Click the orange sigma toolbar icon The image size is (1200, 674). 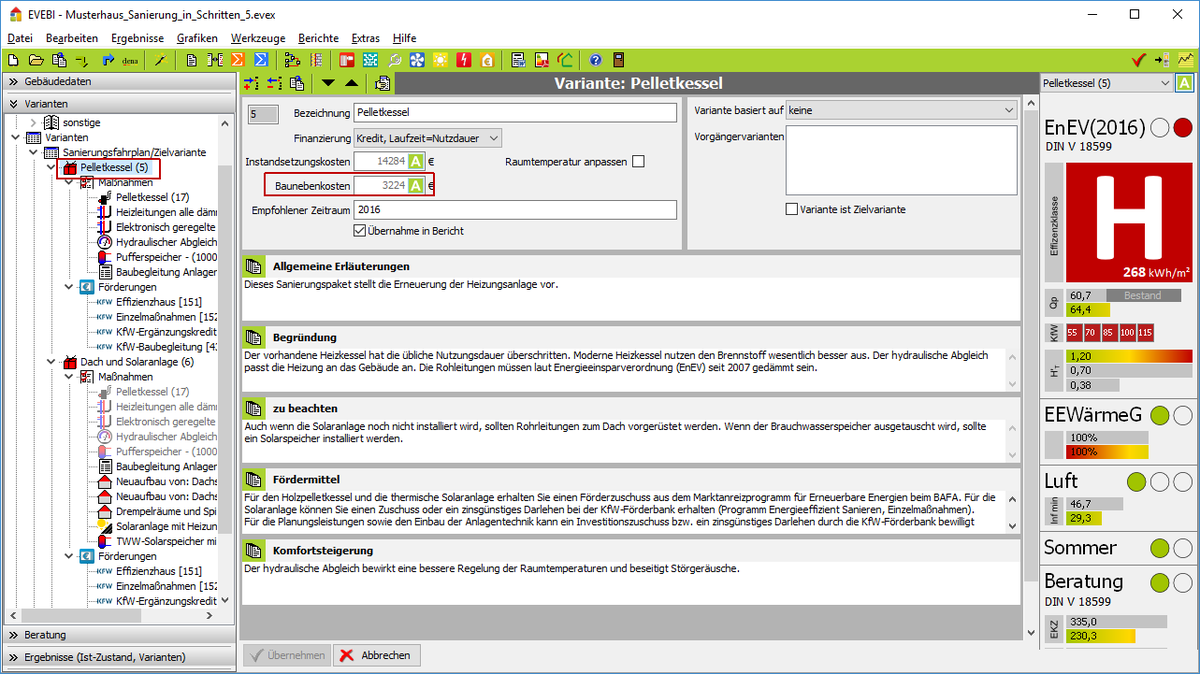click(239, 59)
